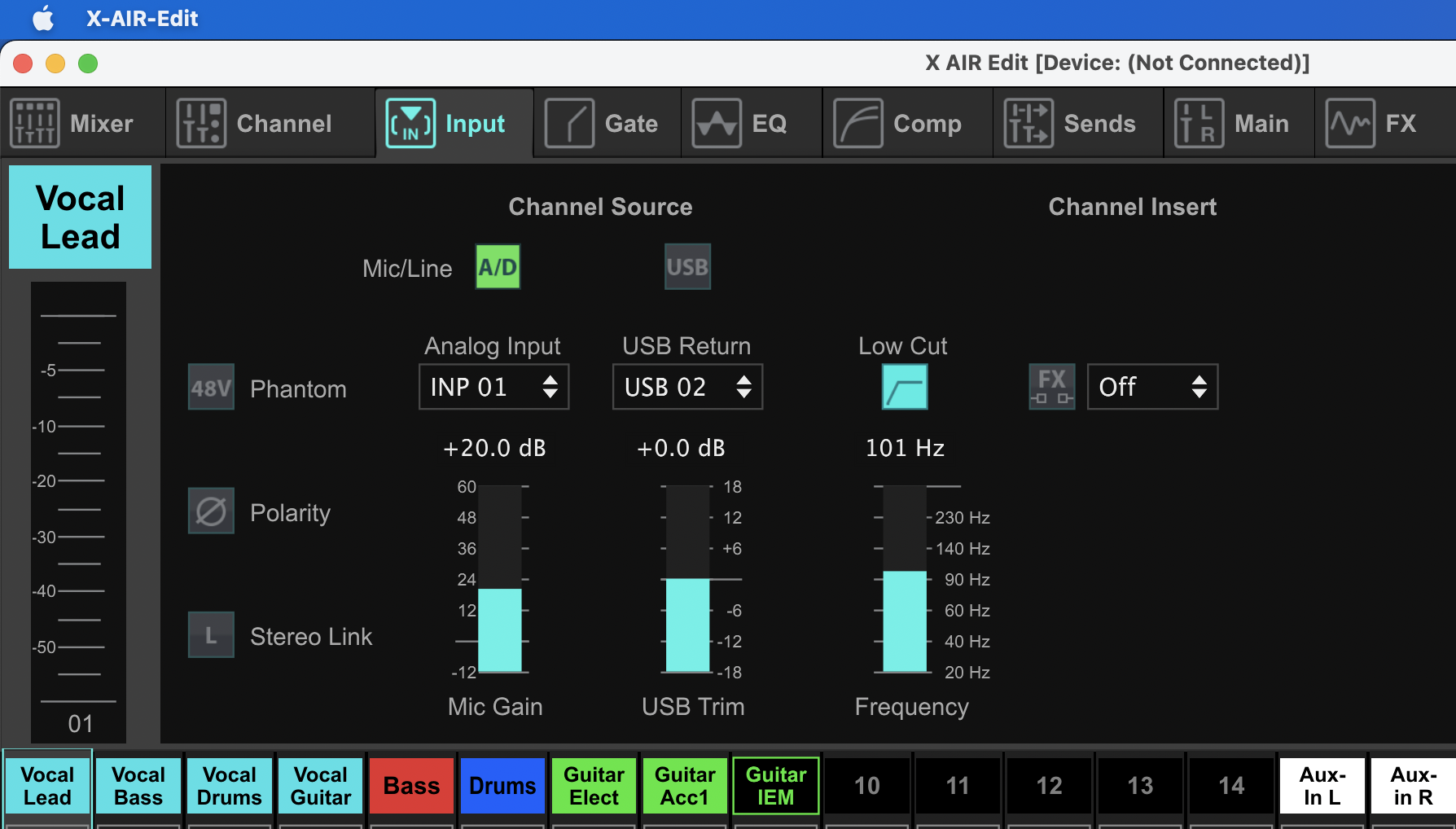Select the Guitar Acc1 channel
The image size is (1456, 829).
(x=685, y=786)
